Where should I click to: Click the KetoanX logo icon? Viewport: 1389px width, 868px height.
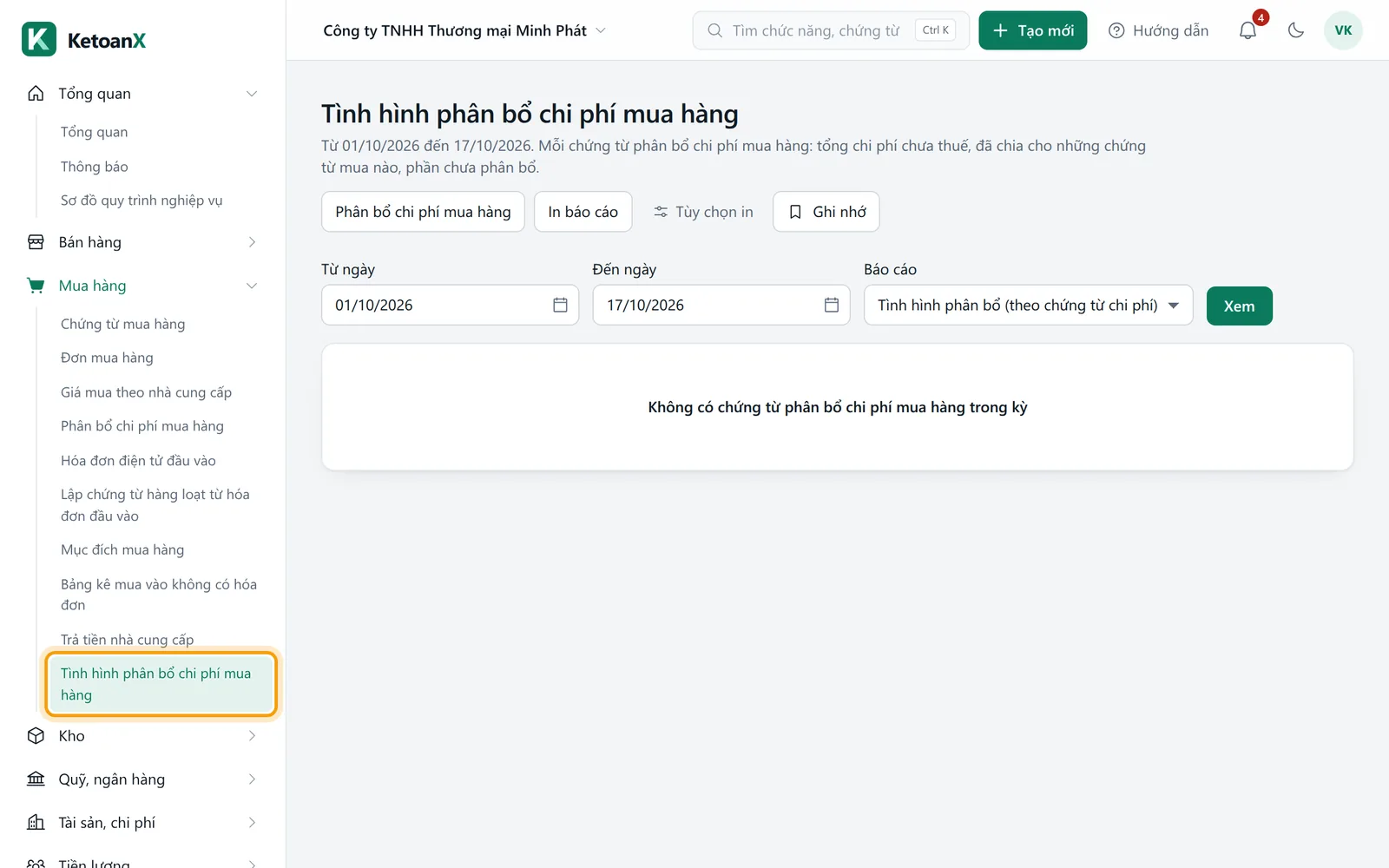pos(39,39)
